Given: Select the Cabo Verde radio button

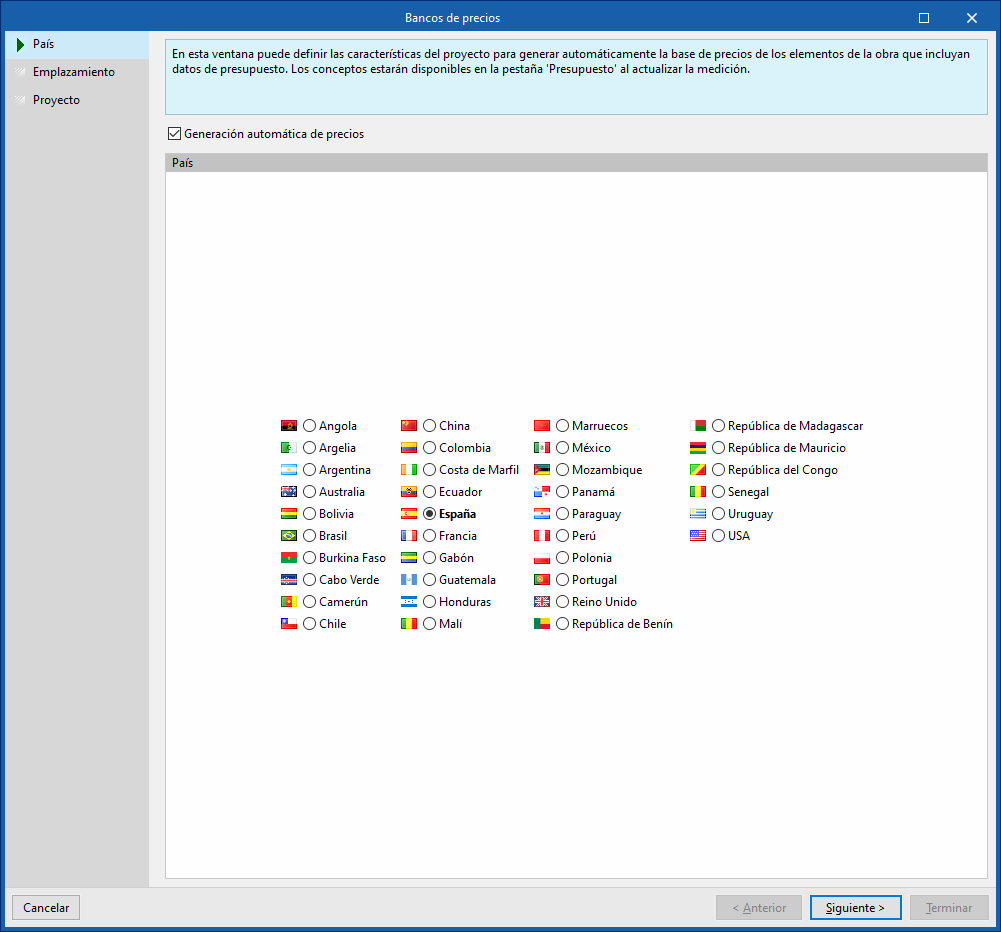Looking at the screenshot, I should 310,580.
